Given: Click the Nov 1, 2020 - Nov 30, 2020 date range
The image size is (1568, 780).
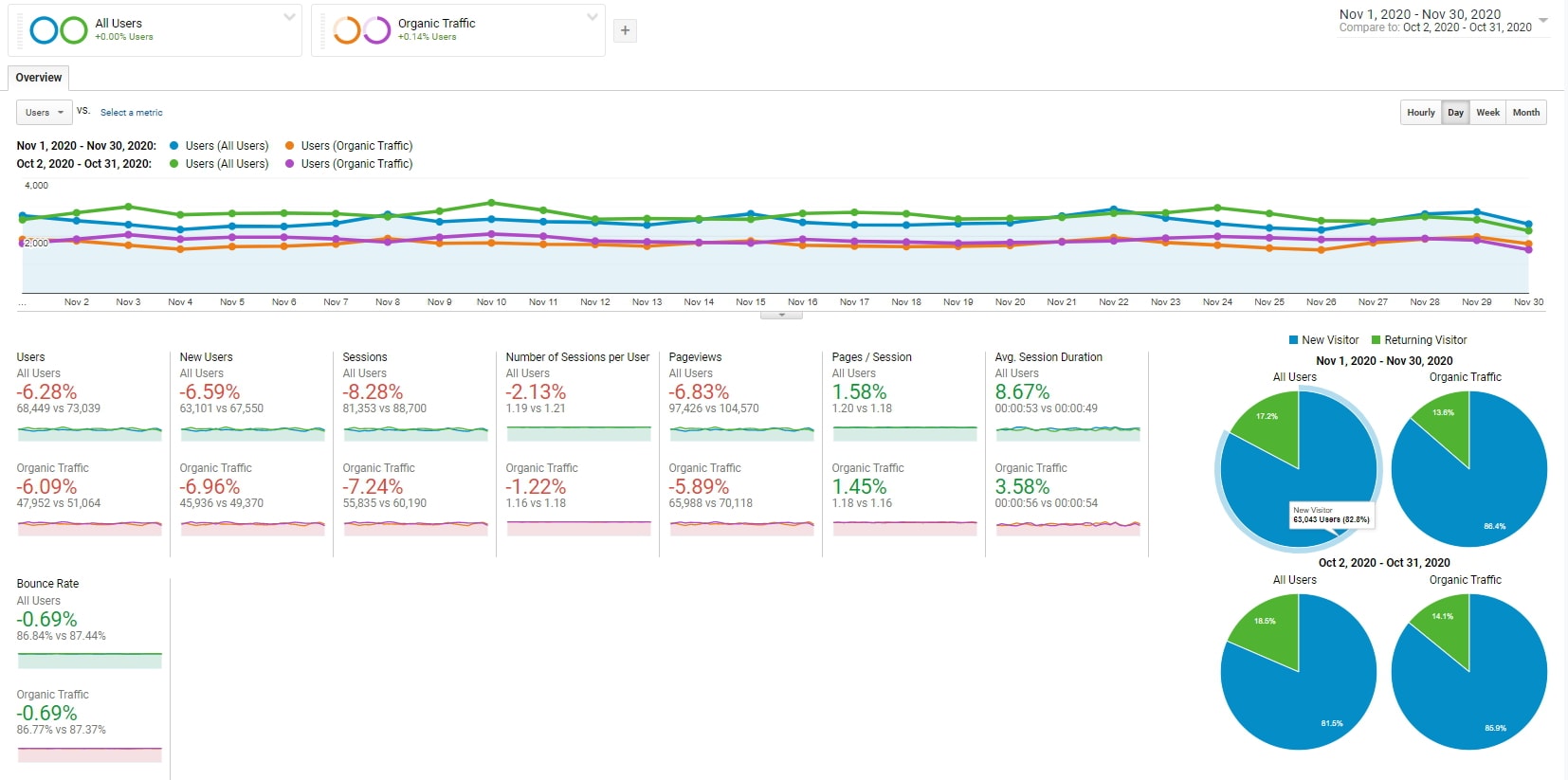Looking at the screenshot, I should (1419, 14).
